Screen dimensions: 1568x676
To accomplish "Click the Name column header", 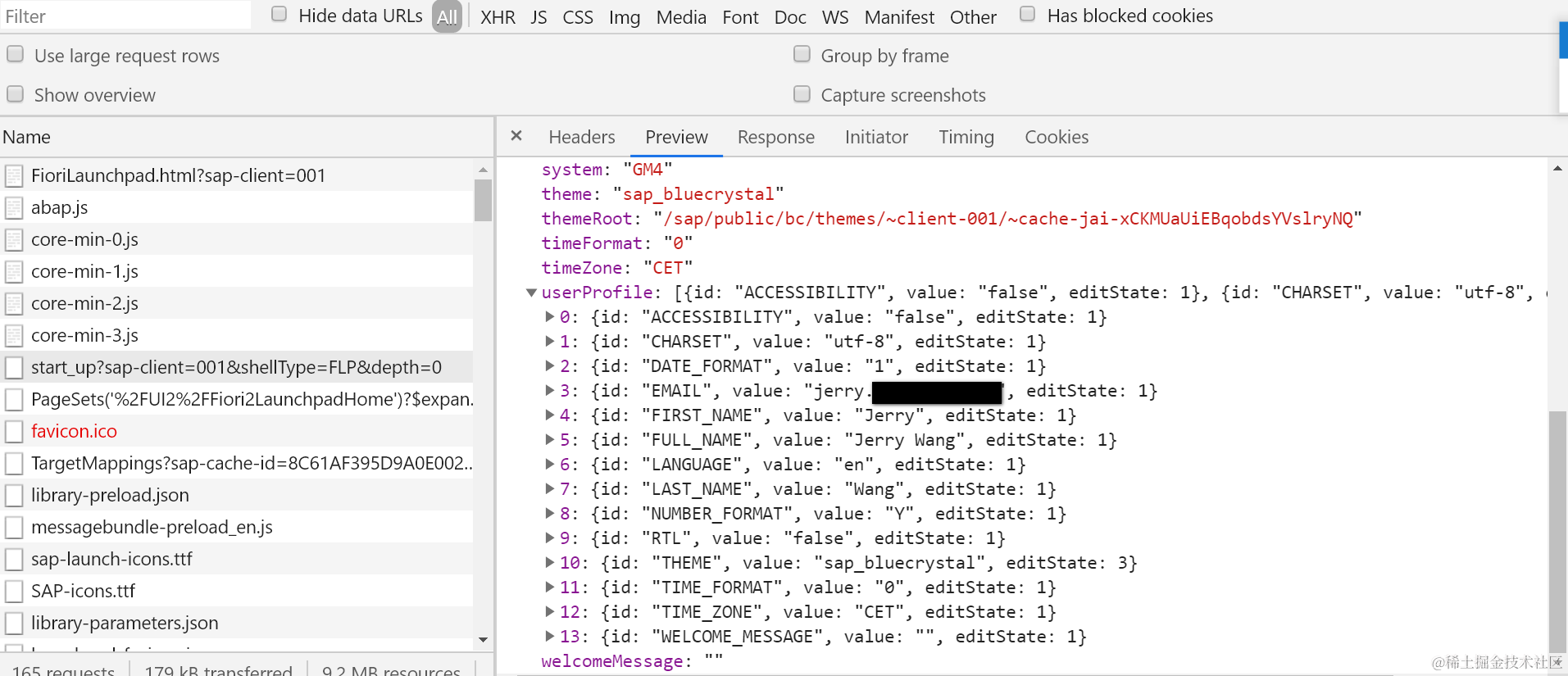I will (247, 137).
